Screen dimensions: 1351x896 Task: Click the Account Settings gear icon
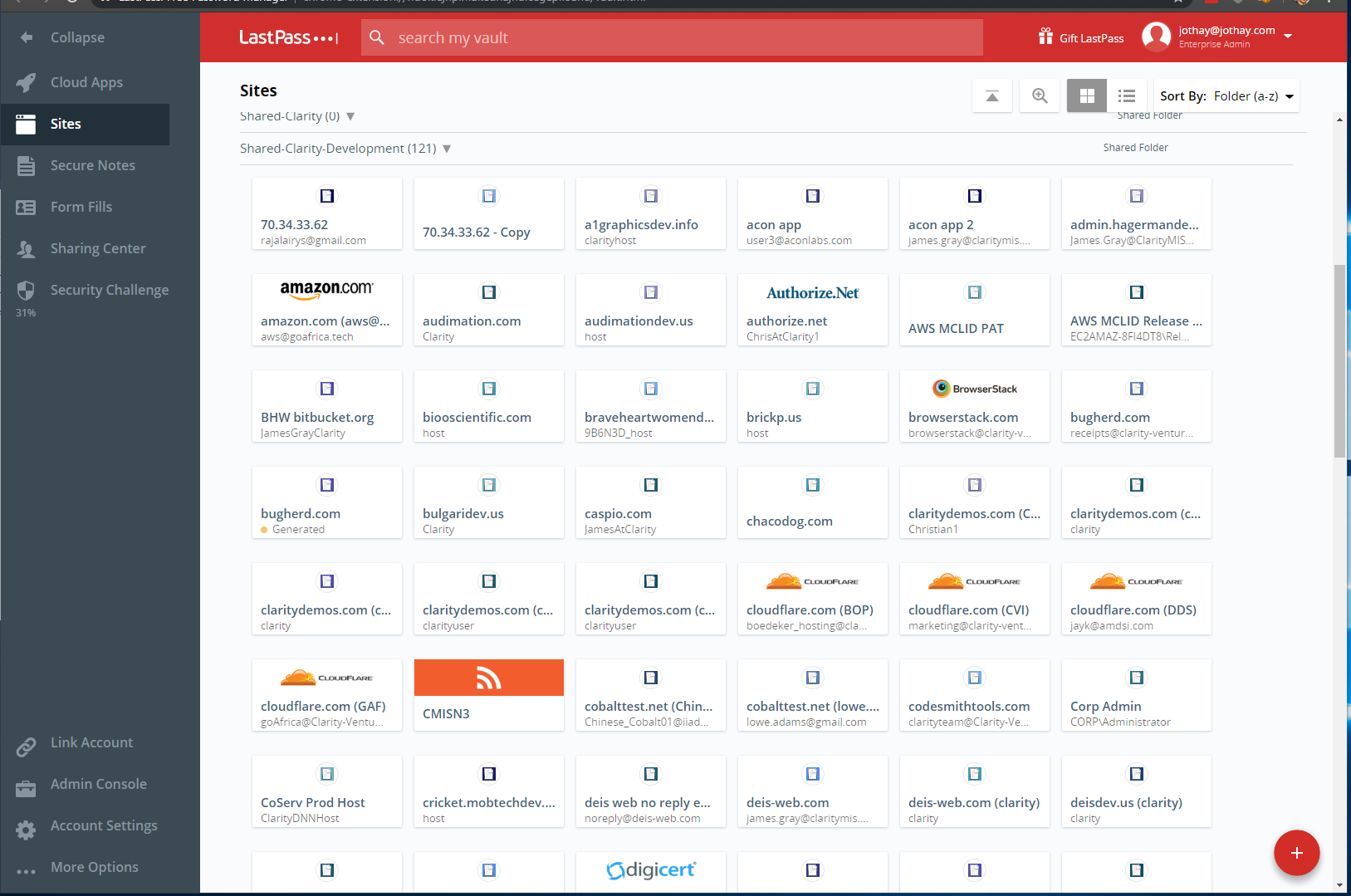pyautogui.click(x=26, y=830)
